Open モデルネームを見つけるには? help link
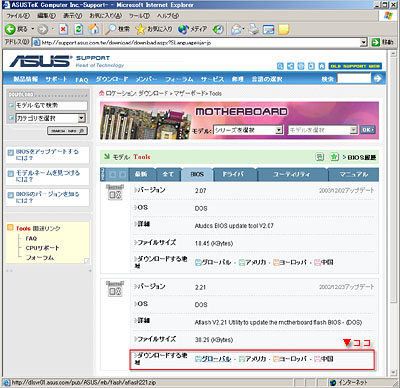Screen dimensions: 400x388 tap(48, 176)
